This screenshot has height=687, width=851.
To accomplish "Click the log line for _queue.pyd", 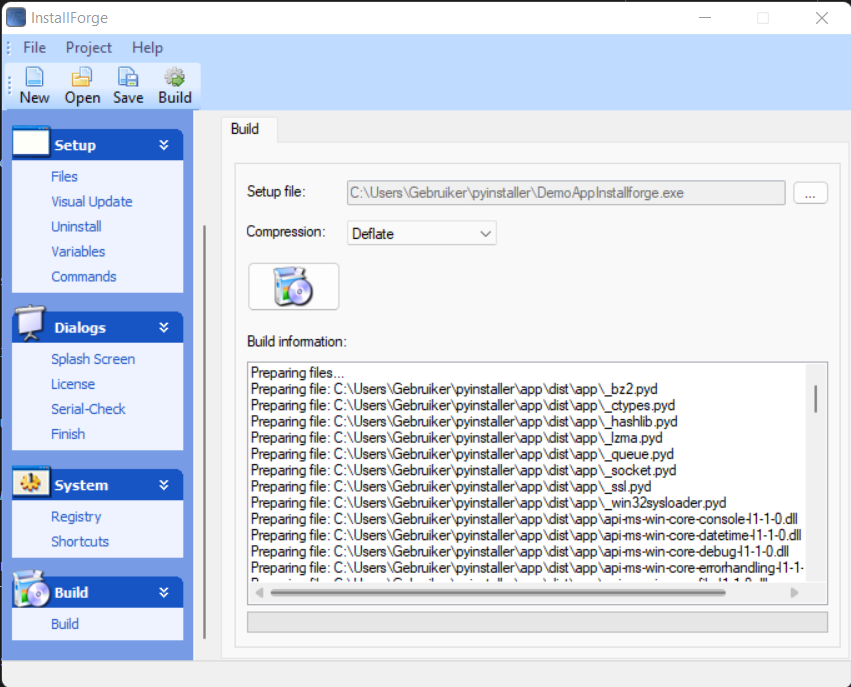I will click(x=462, y=454).
